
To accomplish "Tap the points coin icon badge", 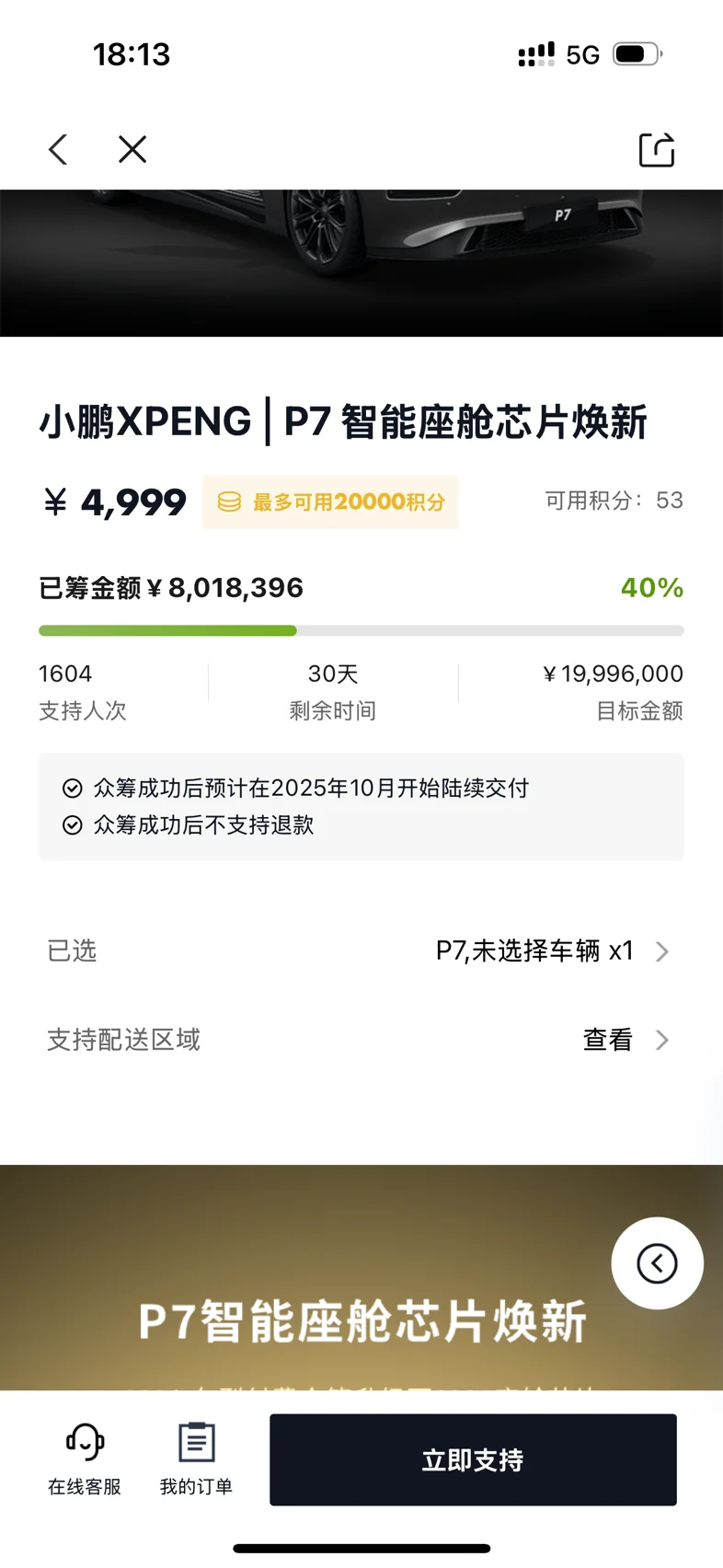I will (229, 502).
